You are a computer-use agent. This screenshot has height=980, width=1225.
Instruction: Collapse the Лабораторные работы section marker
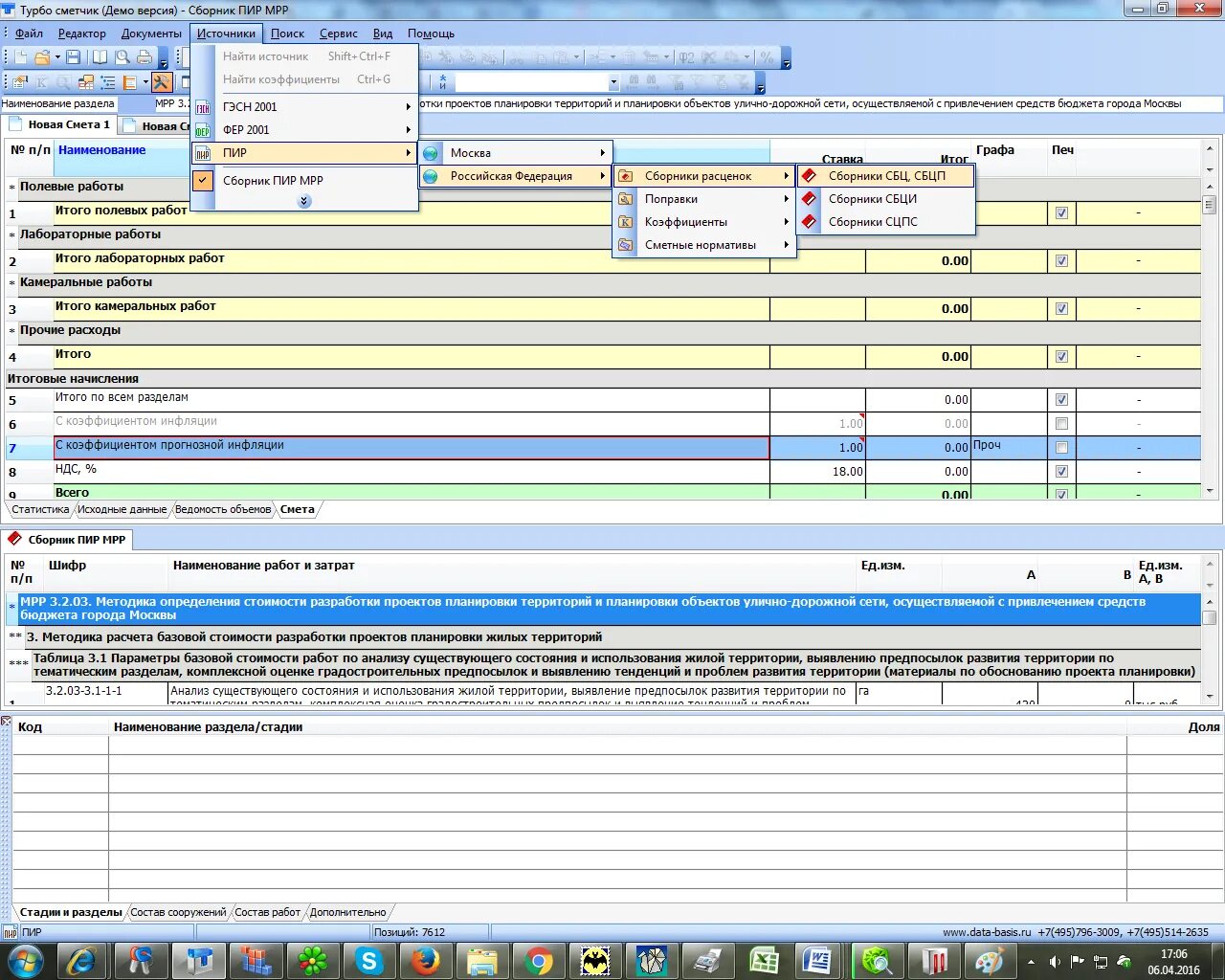point(12,235)
